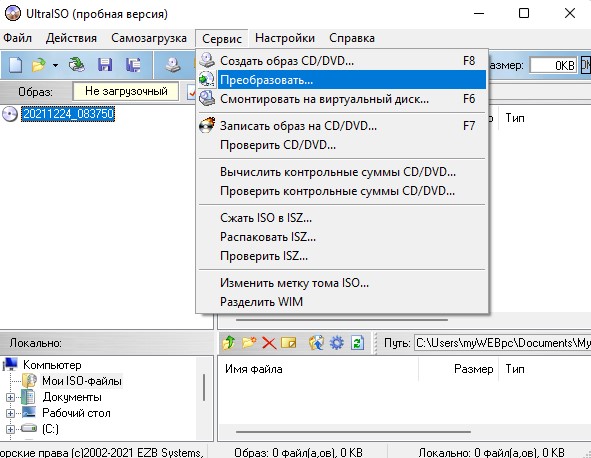Screen dimensions: 591x458
Task: Choose Создать образ CD/DVD... menu entry
Action: point(342,60)
